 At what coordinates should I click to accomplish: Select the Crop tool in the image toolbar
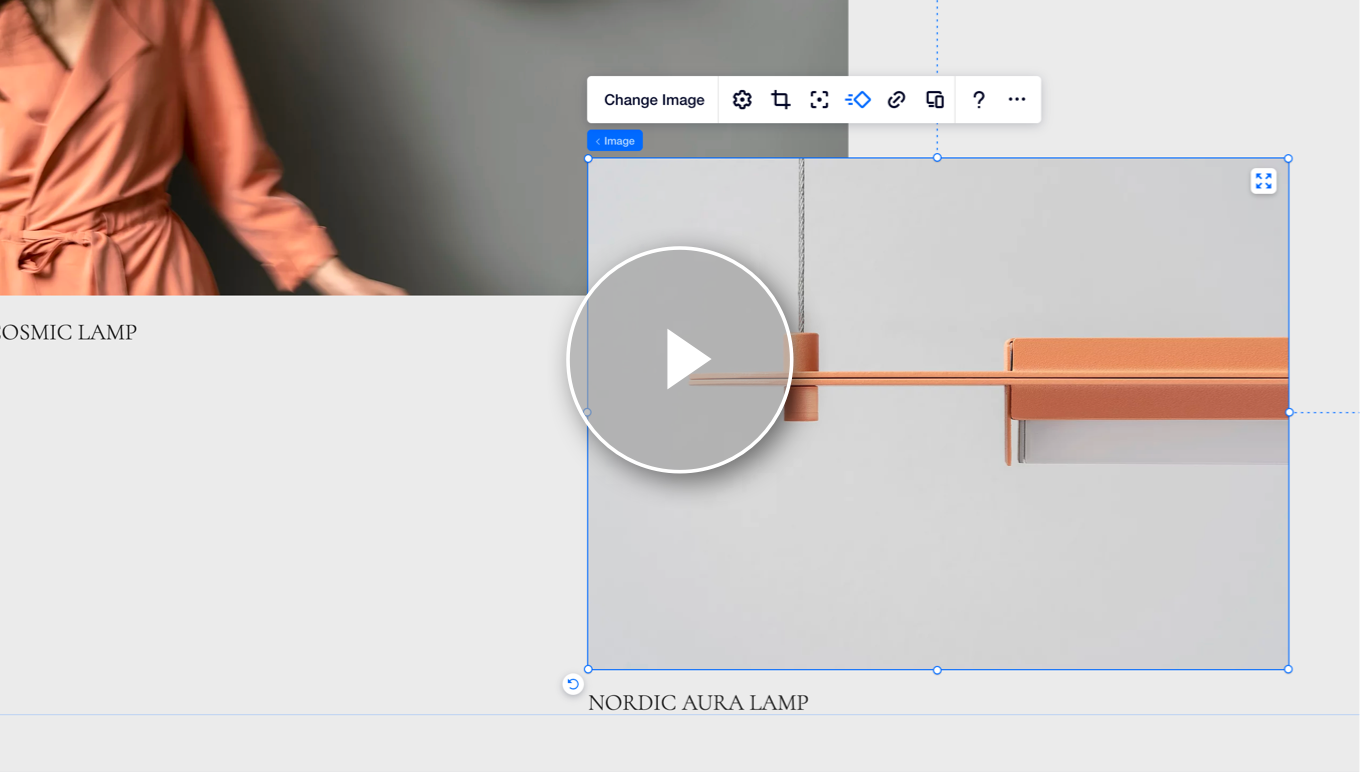781,100
